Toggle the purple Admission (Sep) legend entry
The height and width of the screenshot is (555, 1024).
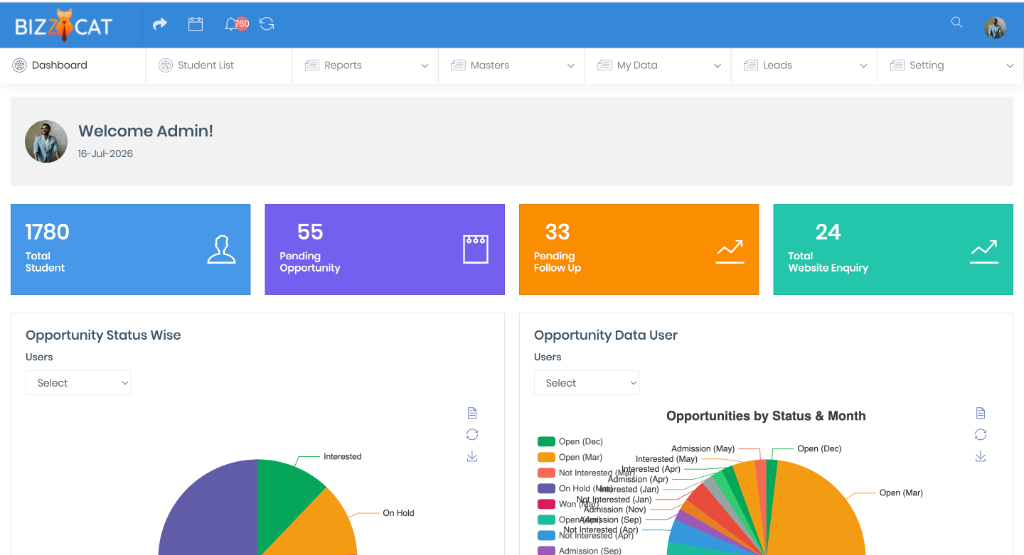579,551
